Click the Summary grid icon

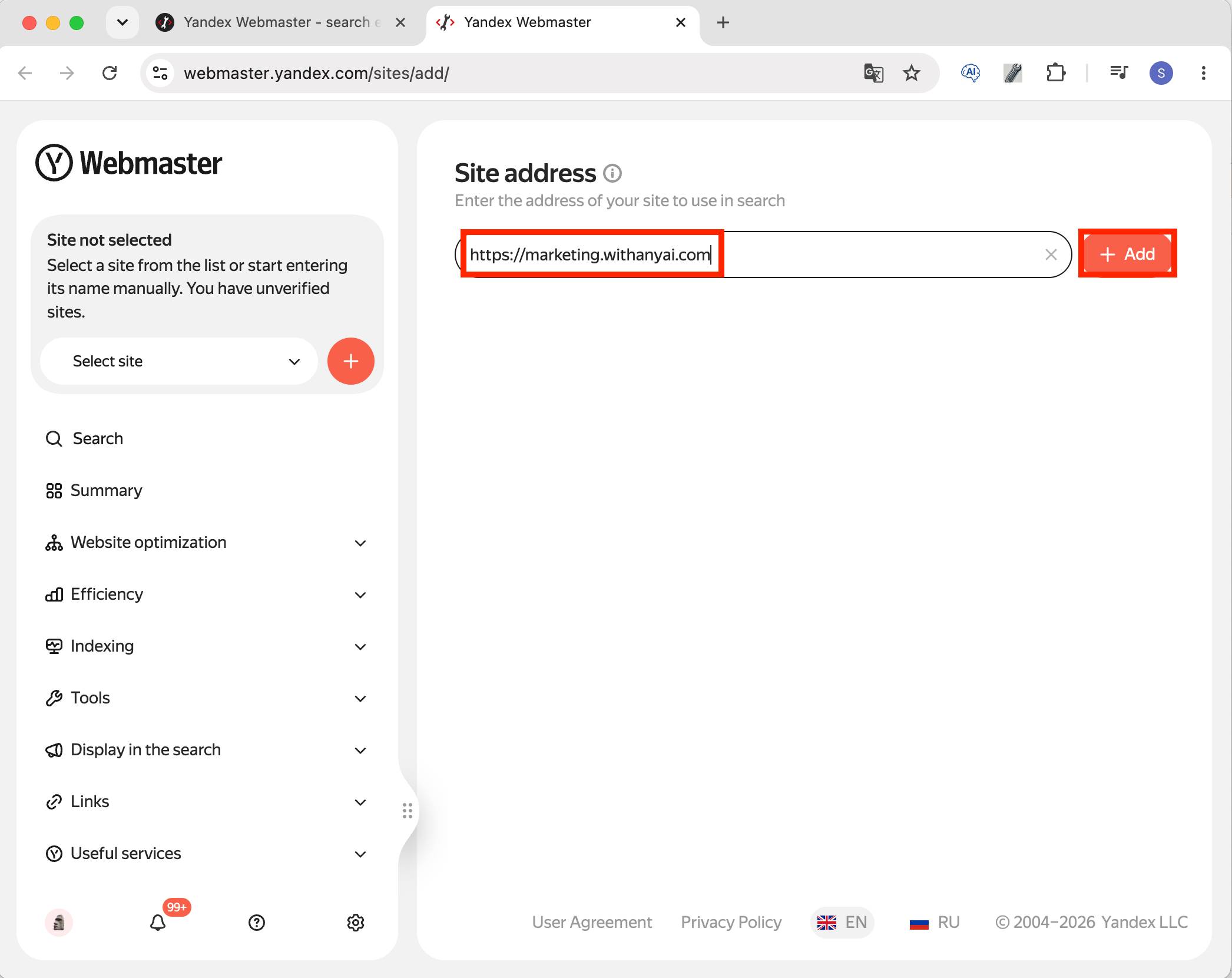tap(54, 490)
